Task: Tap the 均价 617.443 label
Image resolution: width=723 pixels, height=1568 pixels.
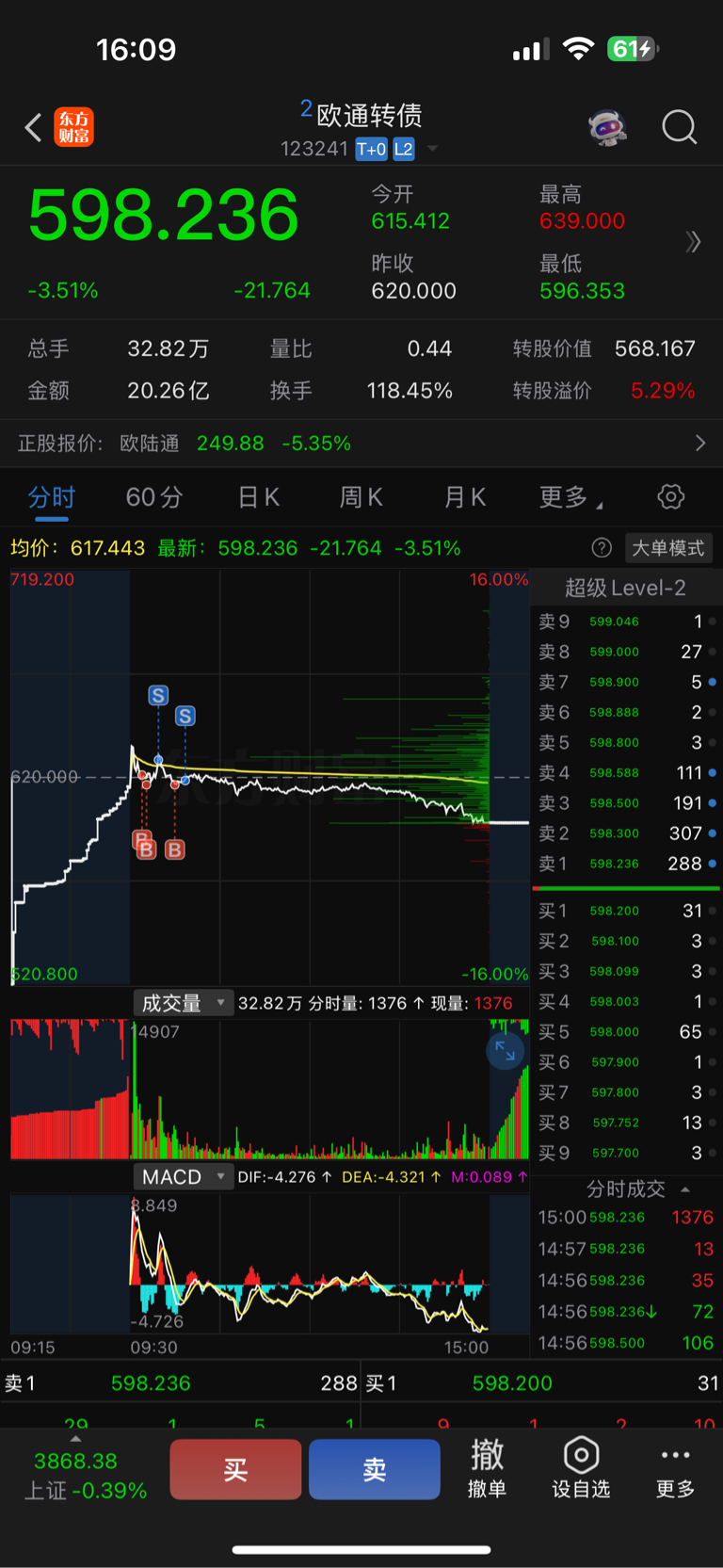Action: coord(77,548)
